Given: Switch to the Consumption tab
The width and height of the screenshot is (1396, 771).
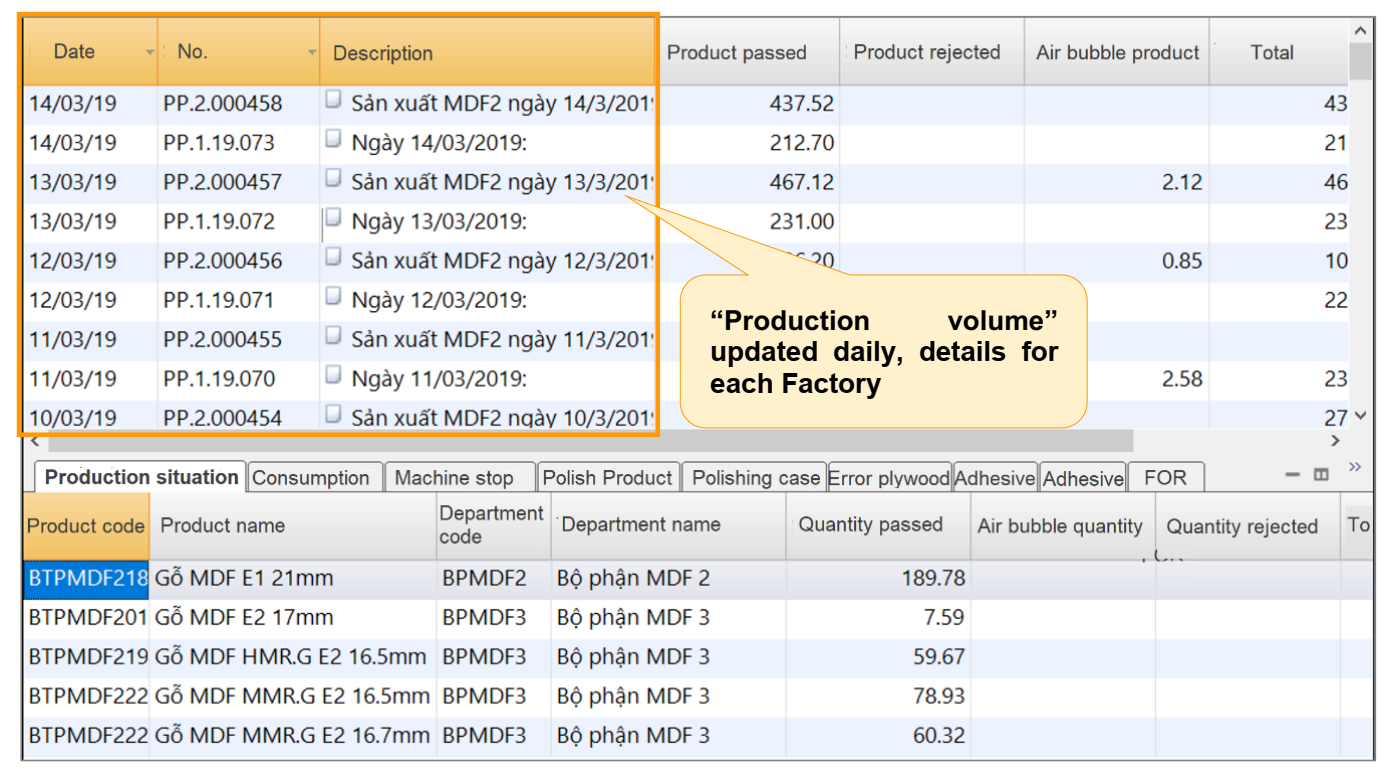Looking at the screenshot, I should (x=311, y=478).
